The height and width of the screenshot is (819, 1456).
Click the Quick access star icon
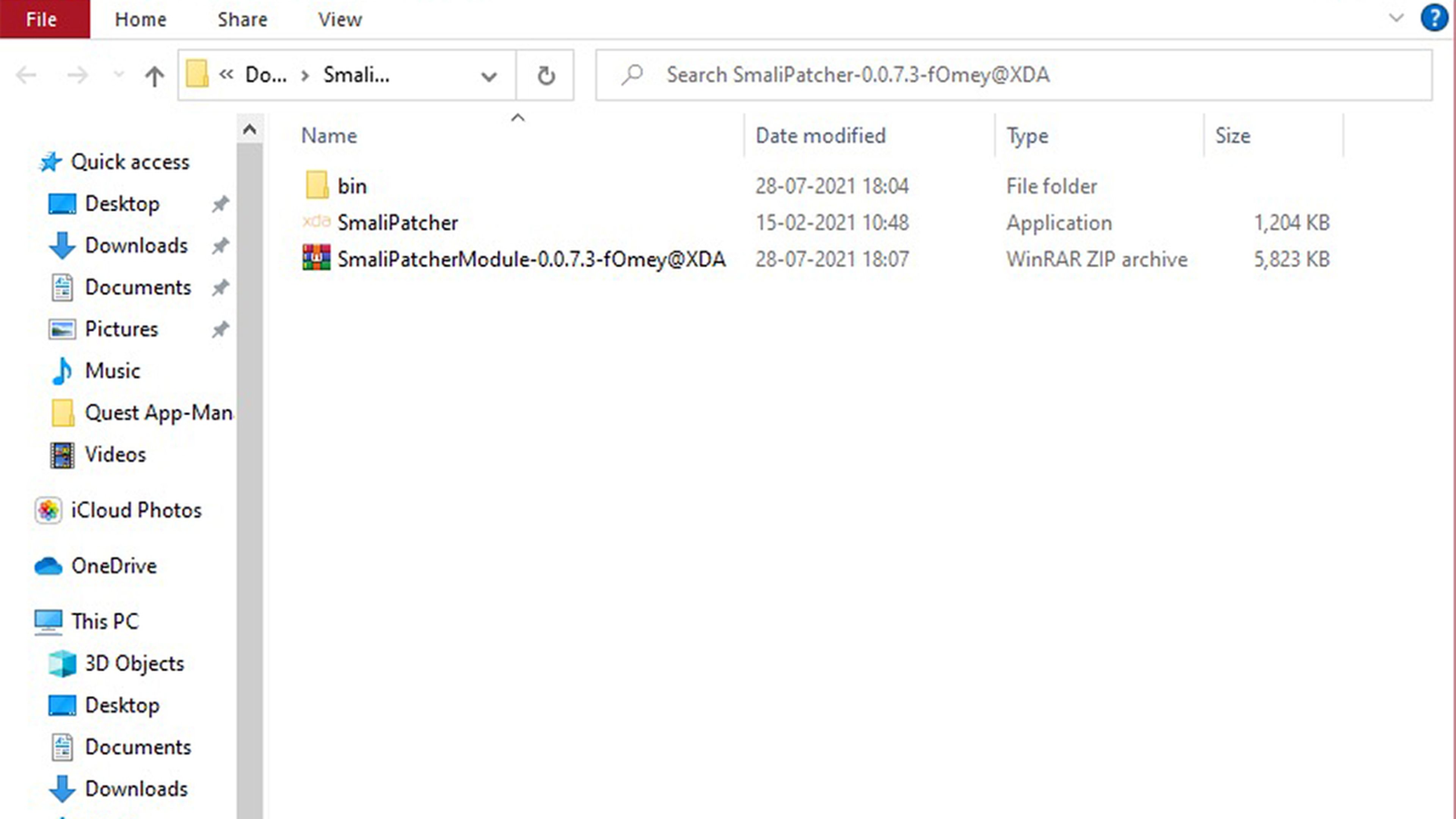click(x=50, y=162)
